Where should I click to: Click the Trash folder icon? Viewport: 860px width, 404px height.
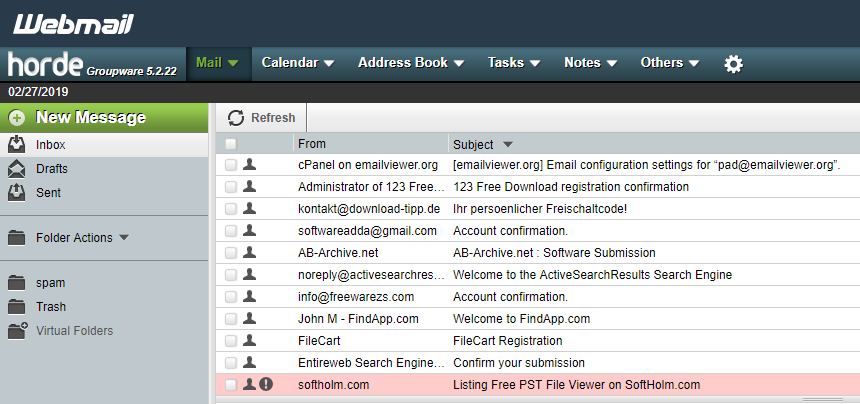[x=16, y=307]
